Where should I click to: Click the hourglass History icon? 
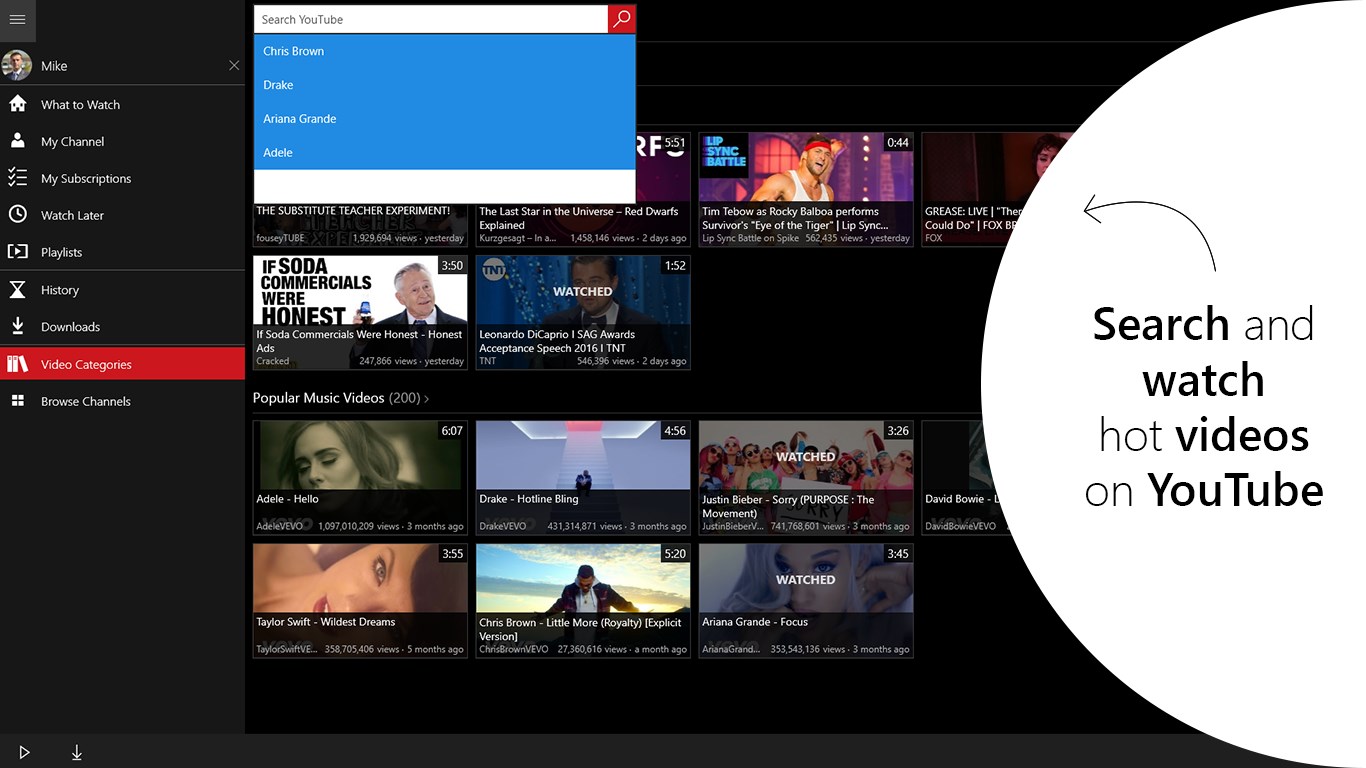point(17,290)
